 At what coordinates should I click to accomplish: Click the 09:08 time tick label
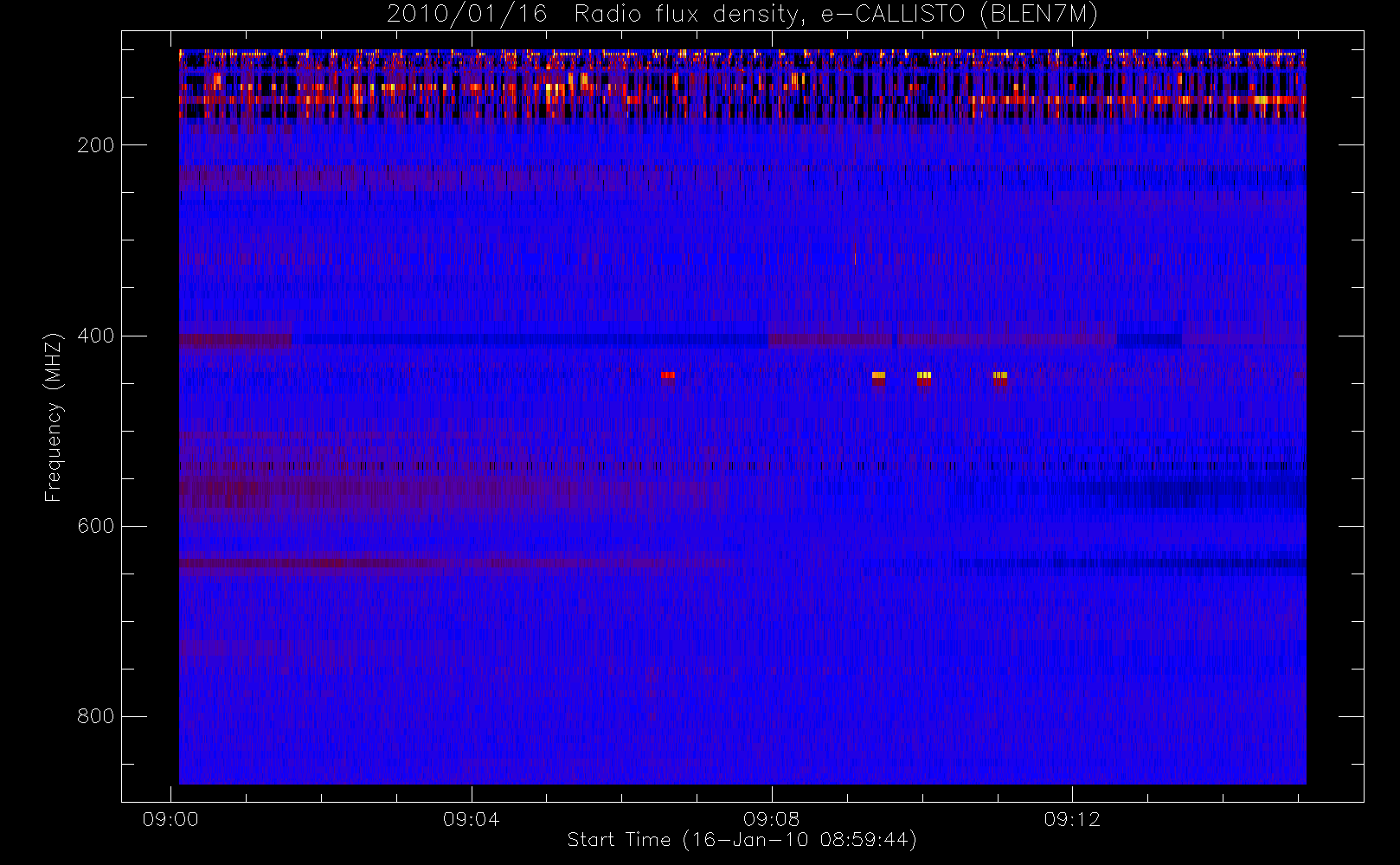[771, 819]
